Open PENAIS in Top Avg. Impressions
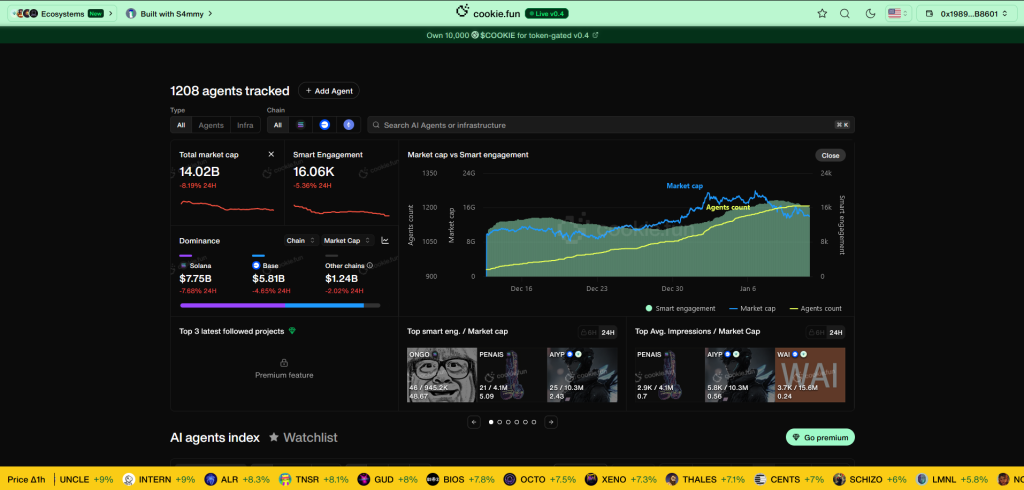The image size is (1024, 490). pyautogui.click(x=670, y=375)
